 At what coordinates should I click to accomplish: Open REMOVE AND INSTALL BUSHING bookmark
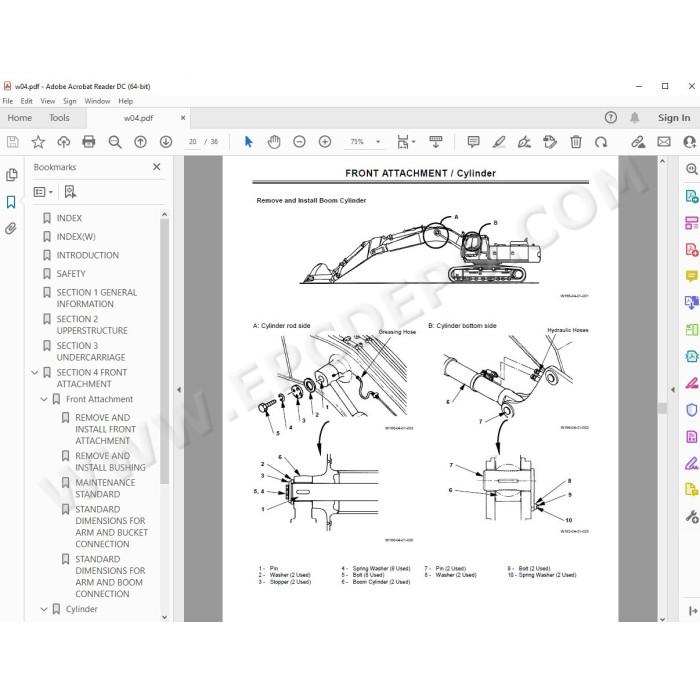click(x=110, y=462)
